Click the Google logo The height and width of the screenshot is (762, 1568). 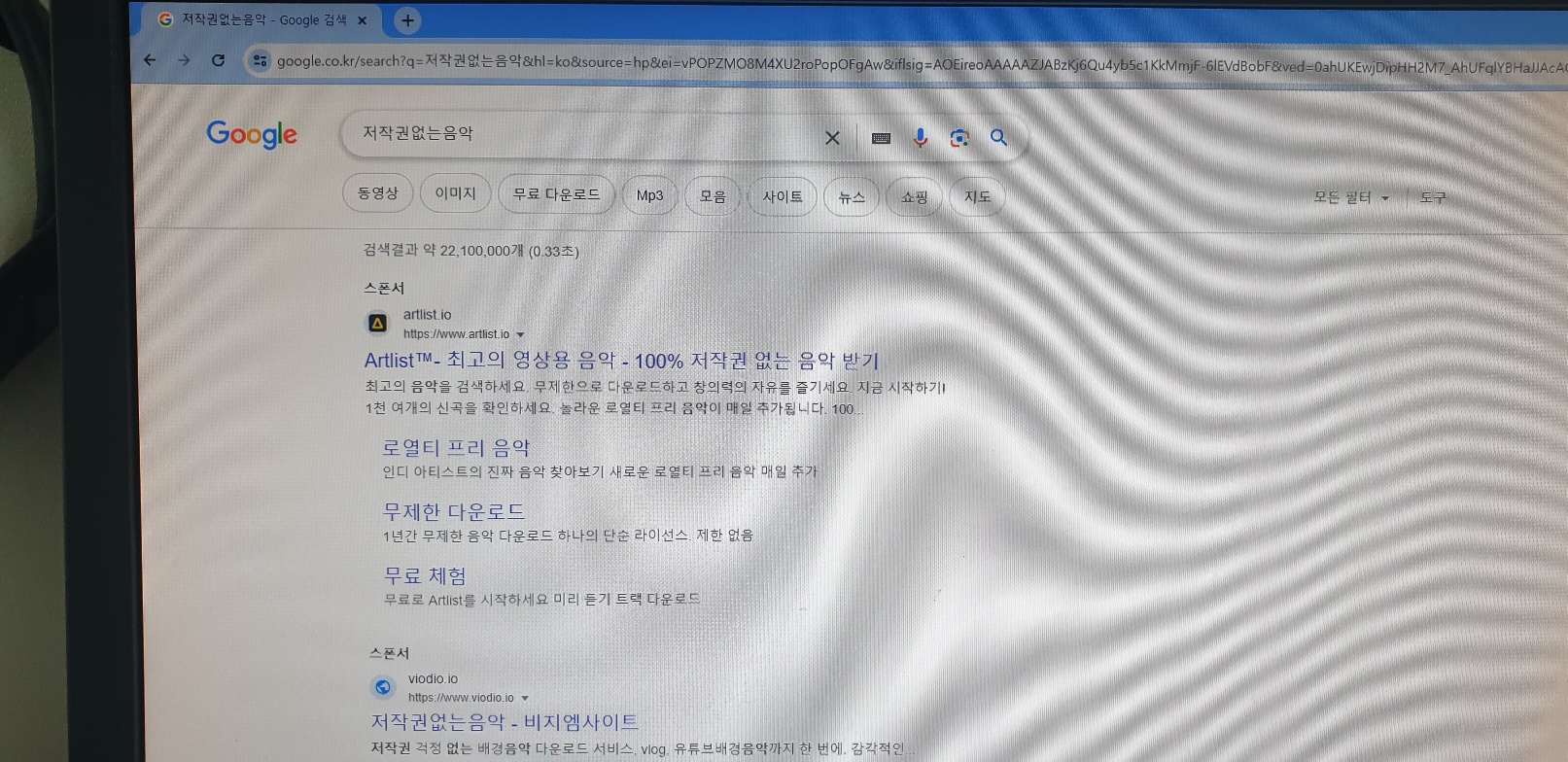[x=252, y=134]
